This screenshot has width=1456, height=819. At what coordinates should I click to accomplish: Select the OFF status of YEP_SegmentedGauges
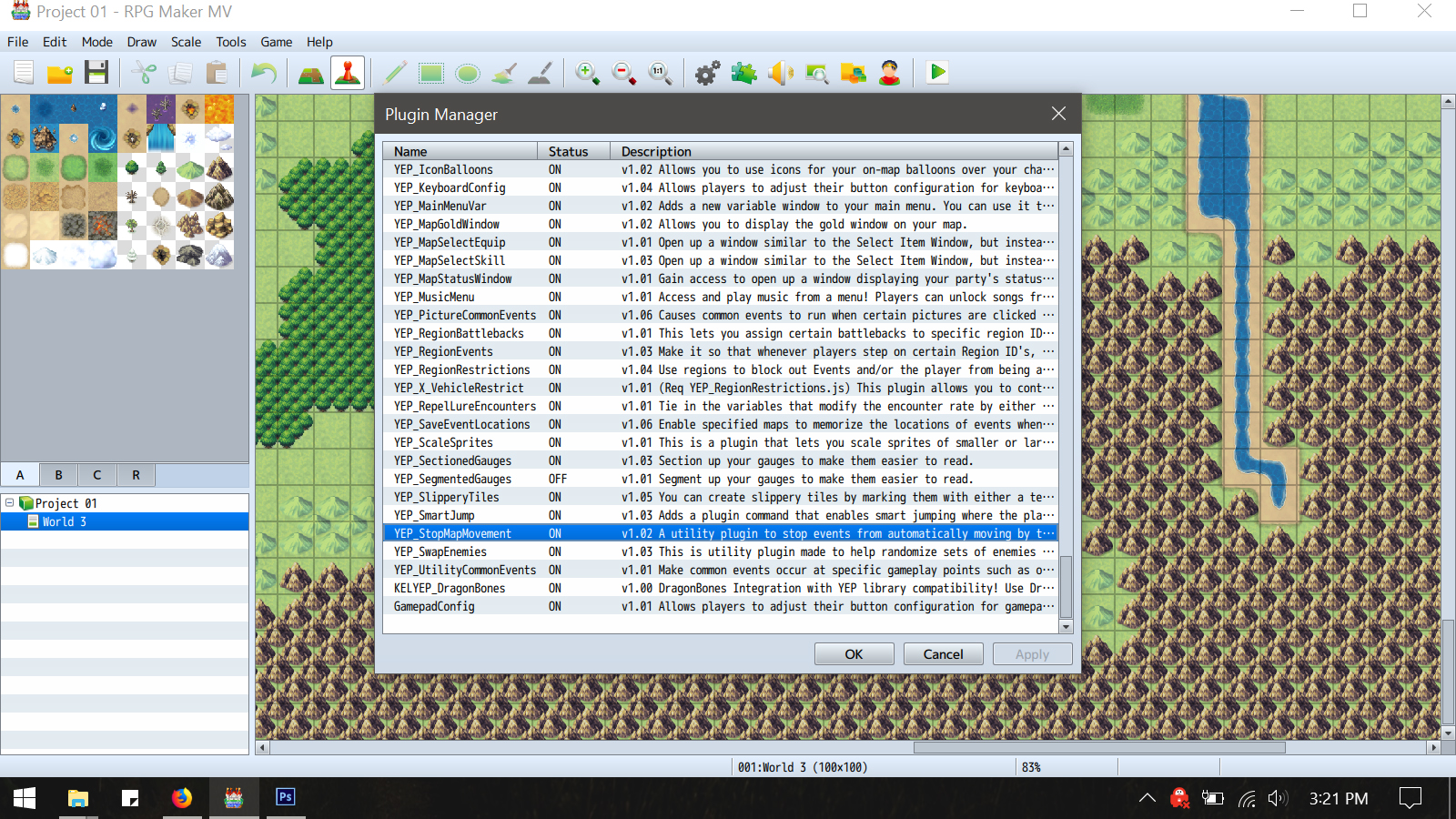click(x=557, y=479)
